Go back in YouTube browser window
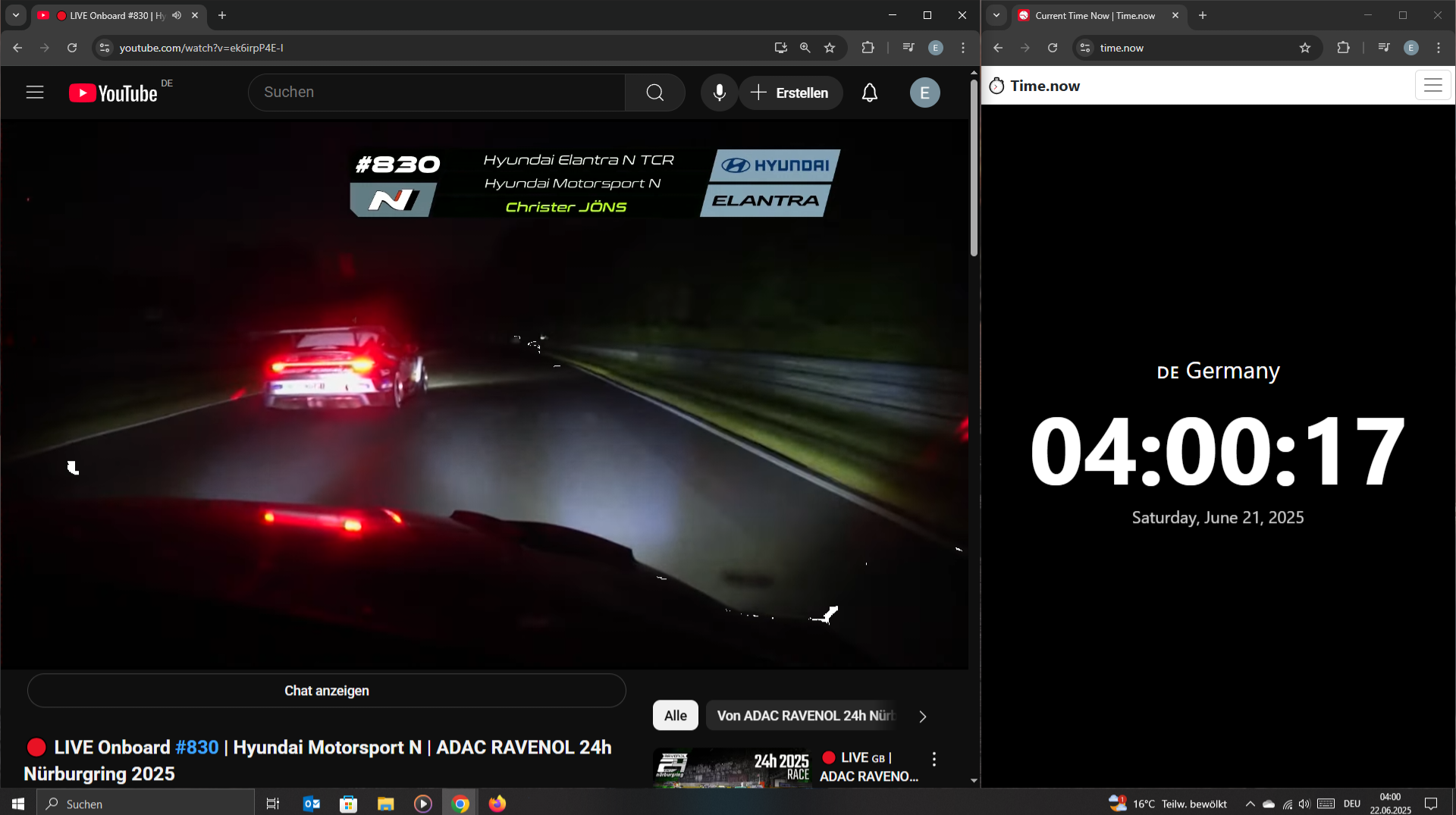 17,48
